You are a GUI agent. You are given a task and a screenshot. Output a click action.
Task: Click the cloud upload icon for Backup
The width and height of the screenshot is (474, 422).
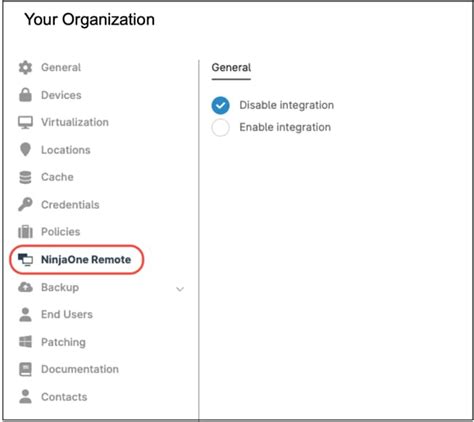(x=25, y=287)
